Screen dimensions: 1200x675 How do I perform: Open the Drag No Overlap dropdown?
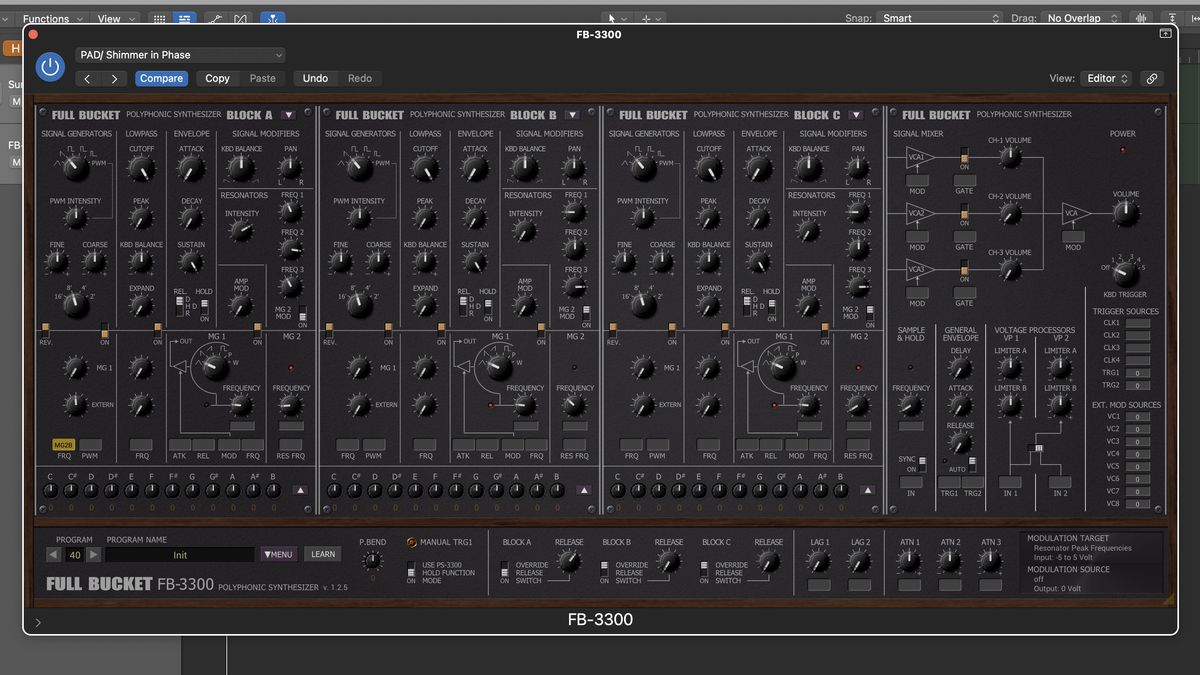click(x=1081, y=18)
